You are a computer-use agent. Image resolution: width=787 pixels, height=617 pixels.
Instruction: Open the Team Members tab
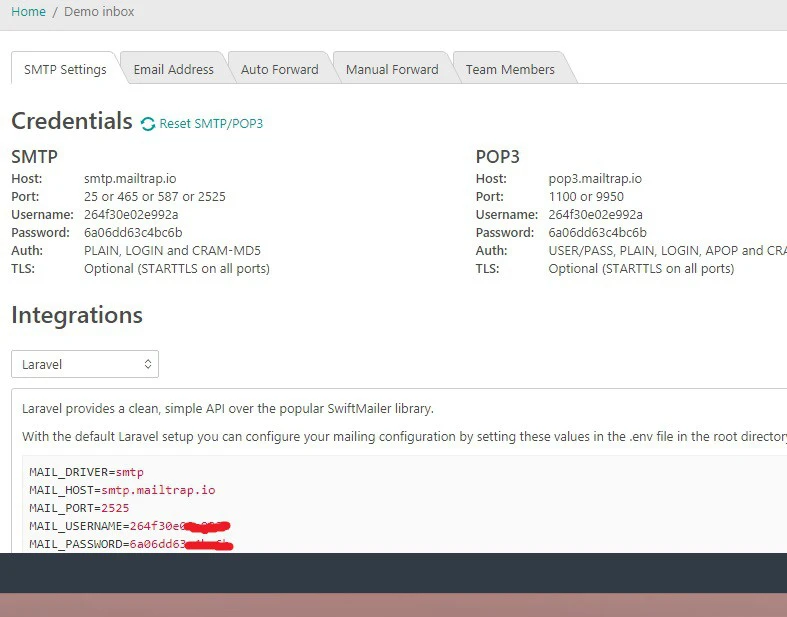(x=510, y=70)
